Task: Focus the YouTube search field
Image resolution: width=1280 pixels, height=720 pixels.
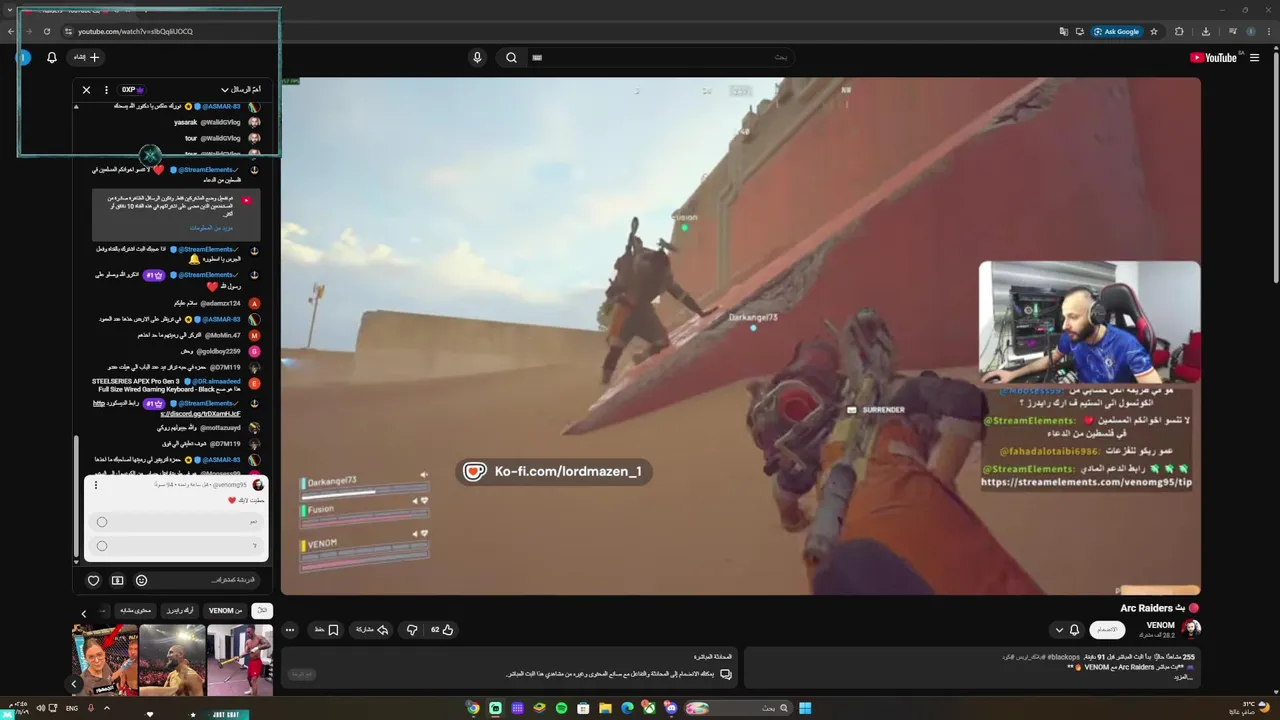Action: [660, 57]
